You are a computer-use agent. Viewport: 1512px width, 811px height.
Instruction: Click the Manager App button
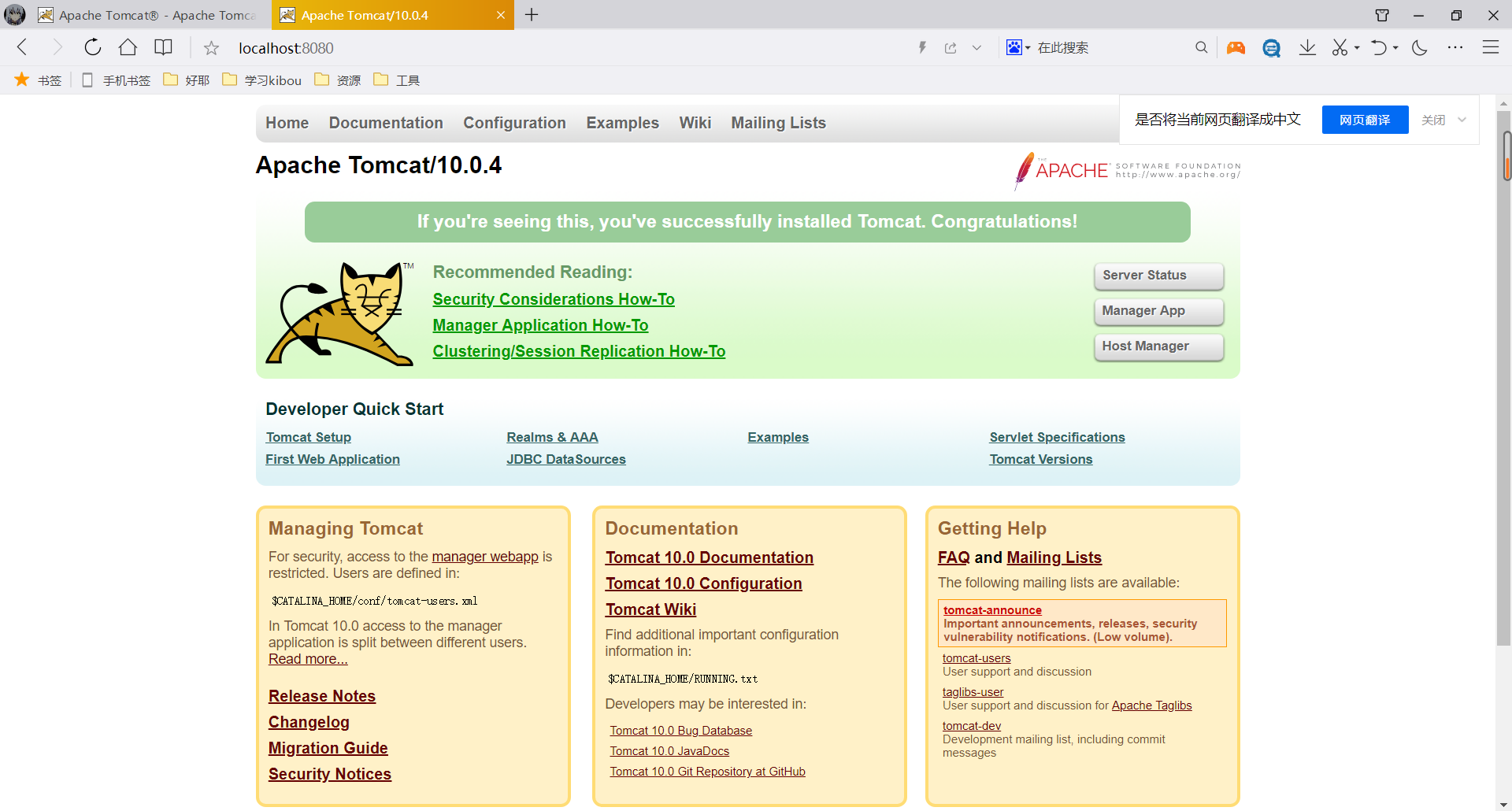(1158, 311)
